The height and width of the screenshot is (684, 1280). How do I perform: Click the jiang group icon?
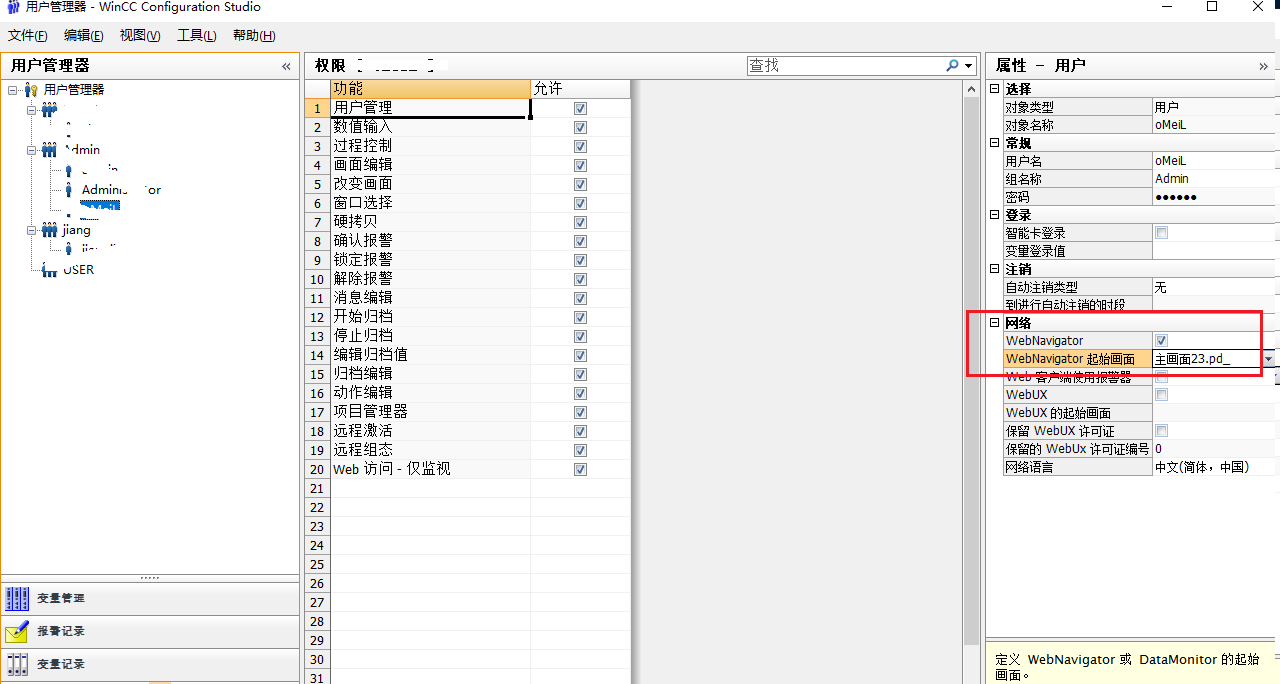point(49,230)
